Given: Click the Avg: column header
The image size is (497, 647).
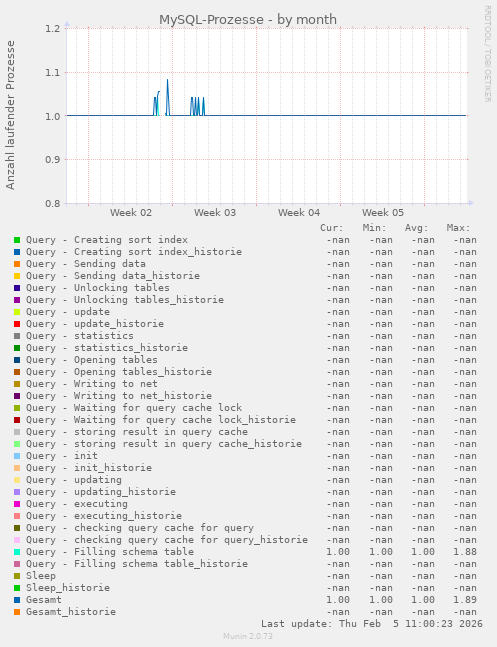Looking at the screenshot, I should [417, 228].
